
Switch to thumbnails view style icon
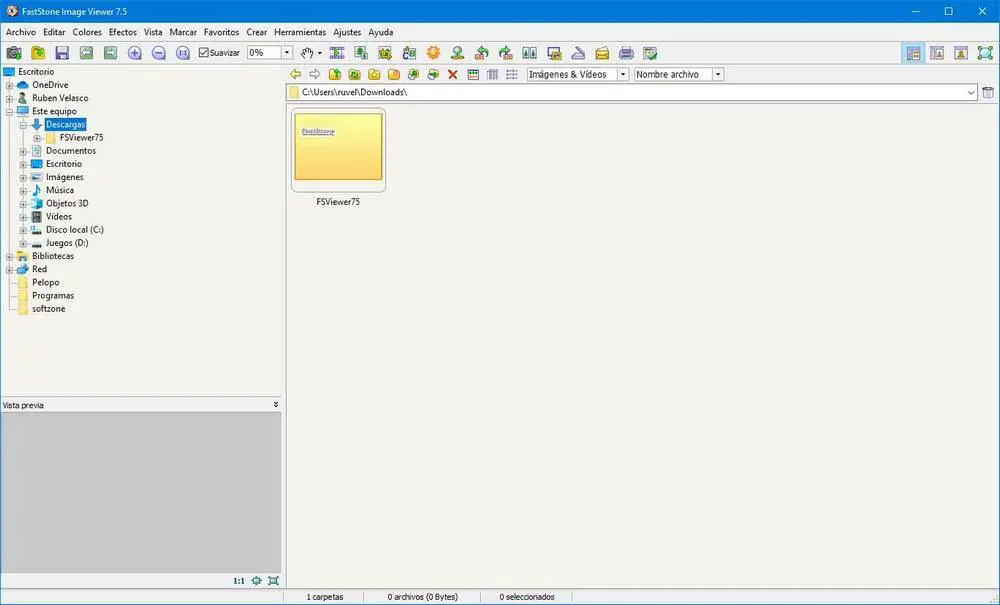473,75
